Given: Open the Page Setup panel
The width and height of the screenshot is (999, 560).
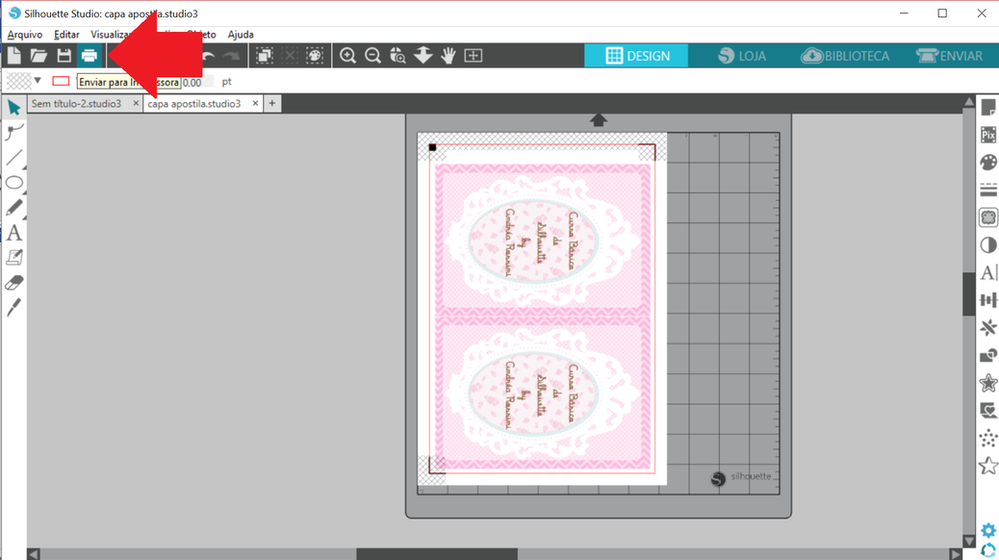Looking at the screenshot, I should 988,107.
